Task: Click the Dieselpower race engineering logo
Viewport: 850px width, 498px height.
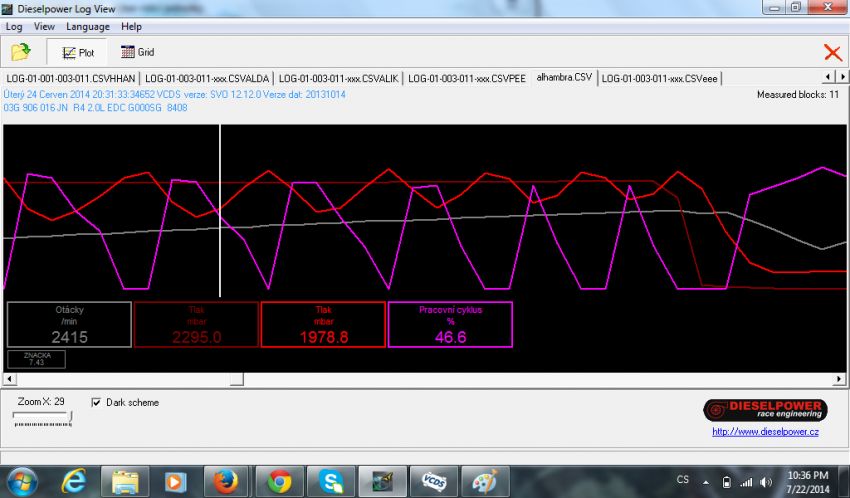Action: 765,410
